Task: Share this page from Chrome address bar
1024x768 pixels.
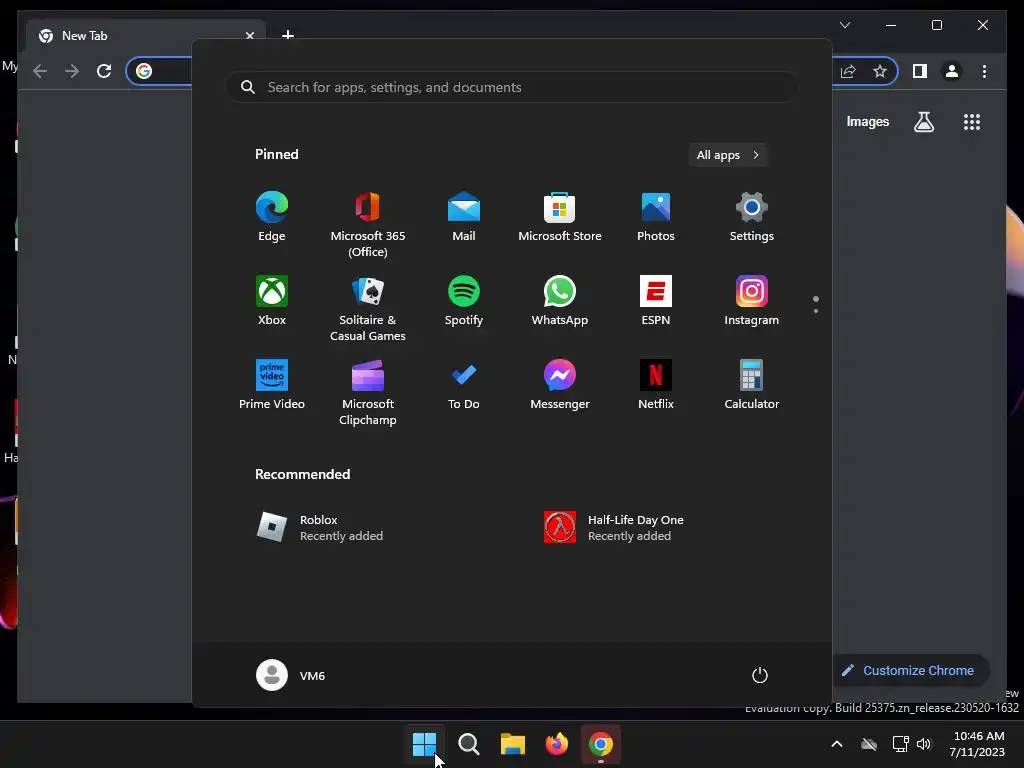Action: tap(848, 71)
